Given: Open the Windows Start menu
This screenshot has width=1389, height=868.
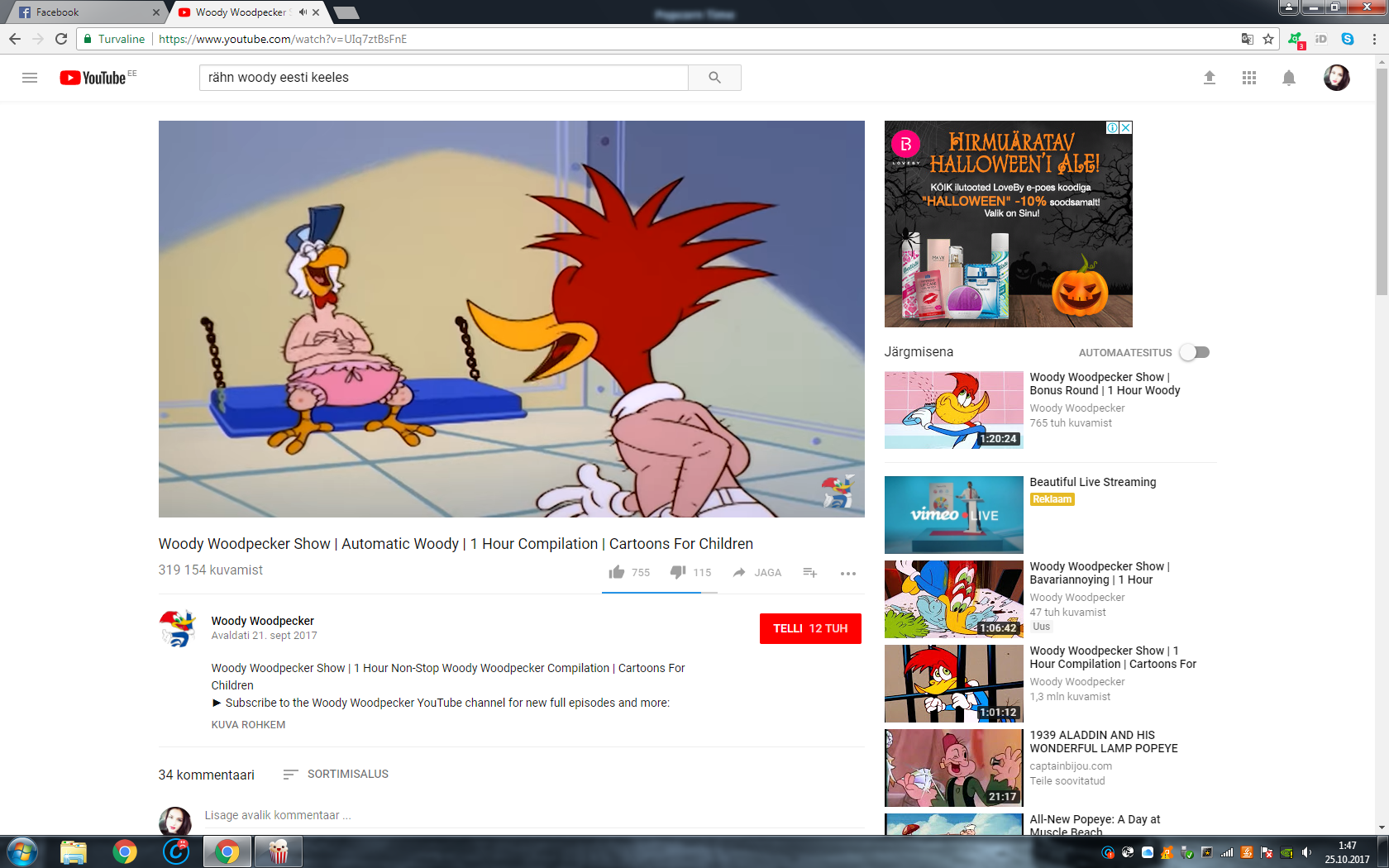Looking at the screenshot, I should (x=21, y=851).
